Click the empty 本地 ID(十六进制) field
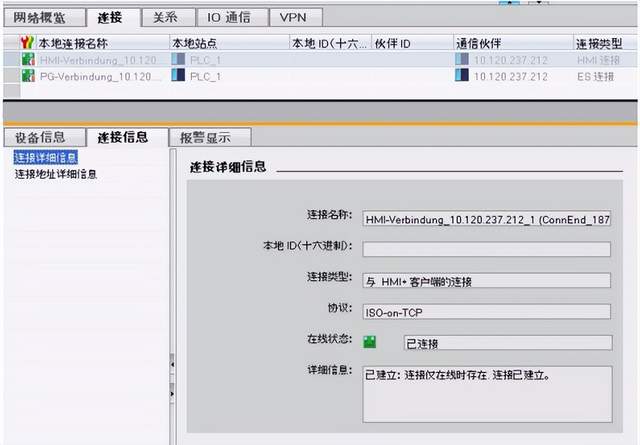This screenshot has height=445, width=640. click(487, 249)
